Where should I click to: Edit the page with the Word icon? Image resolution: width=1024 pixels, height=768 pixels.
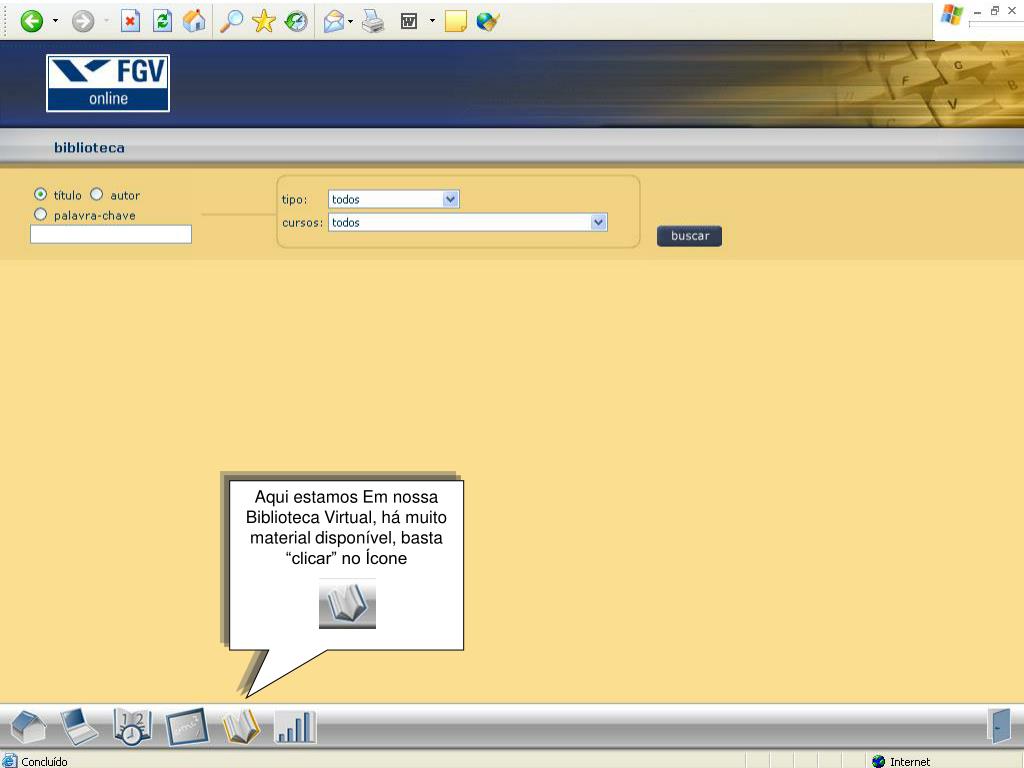(409, 22)
